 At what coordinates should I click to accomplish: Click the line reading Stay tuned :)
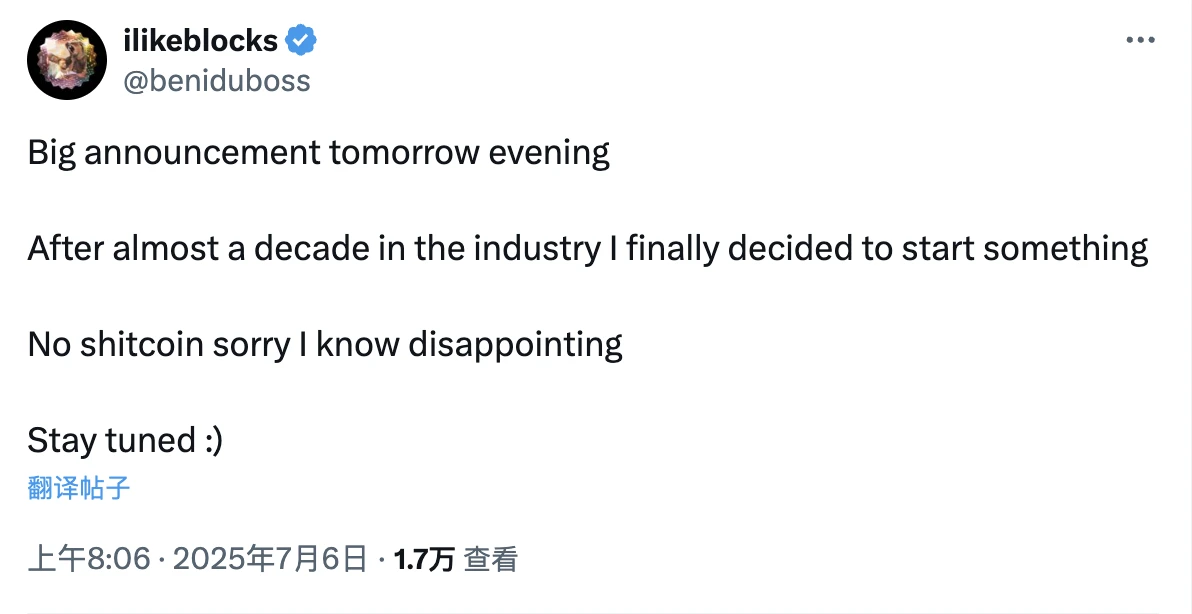tap(123, 440)
